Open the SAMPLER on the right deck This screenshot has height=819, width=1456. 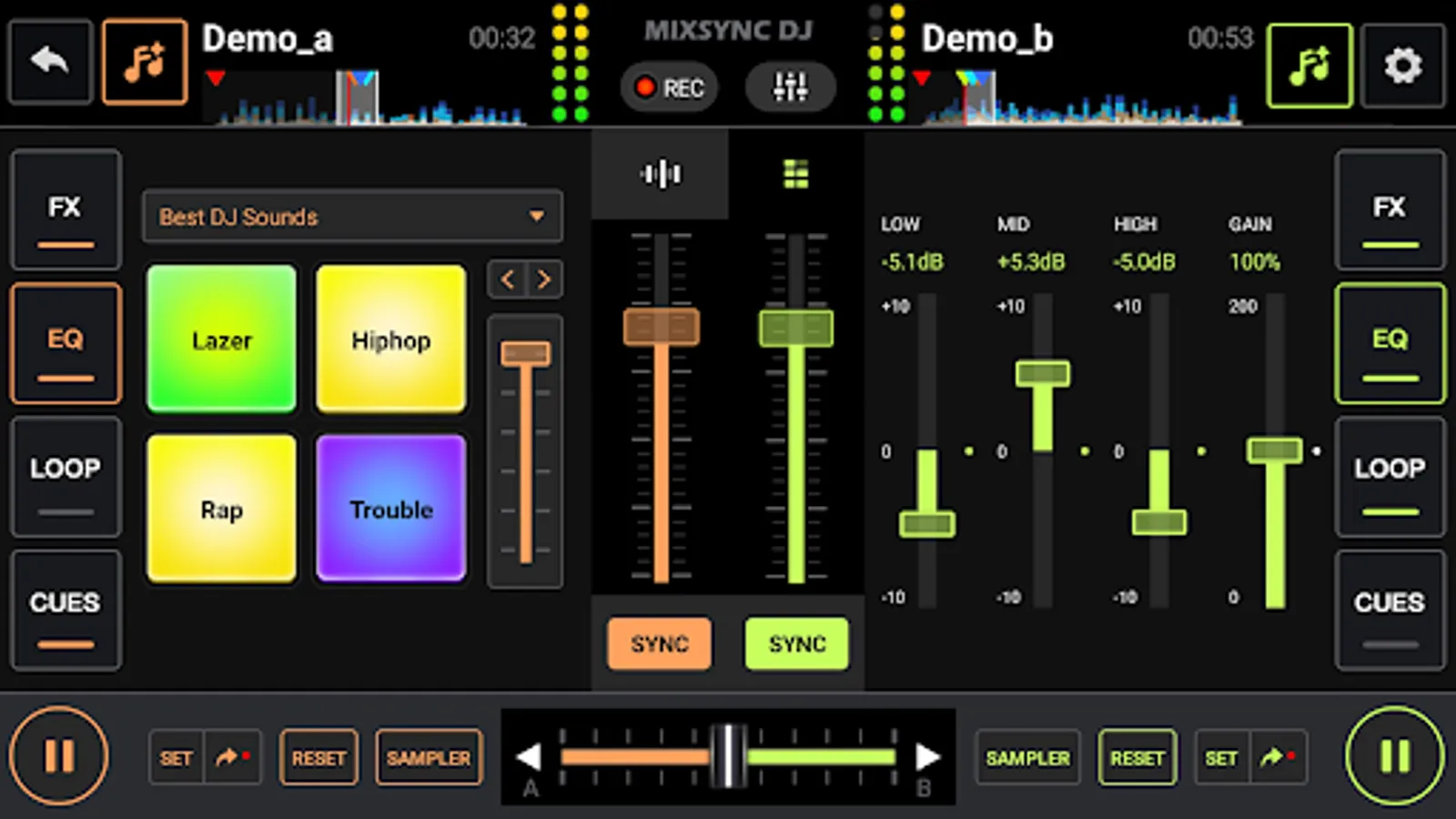coord(1026,756)
